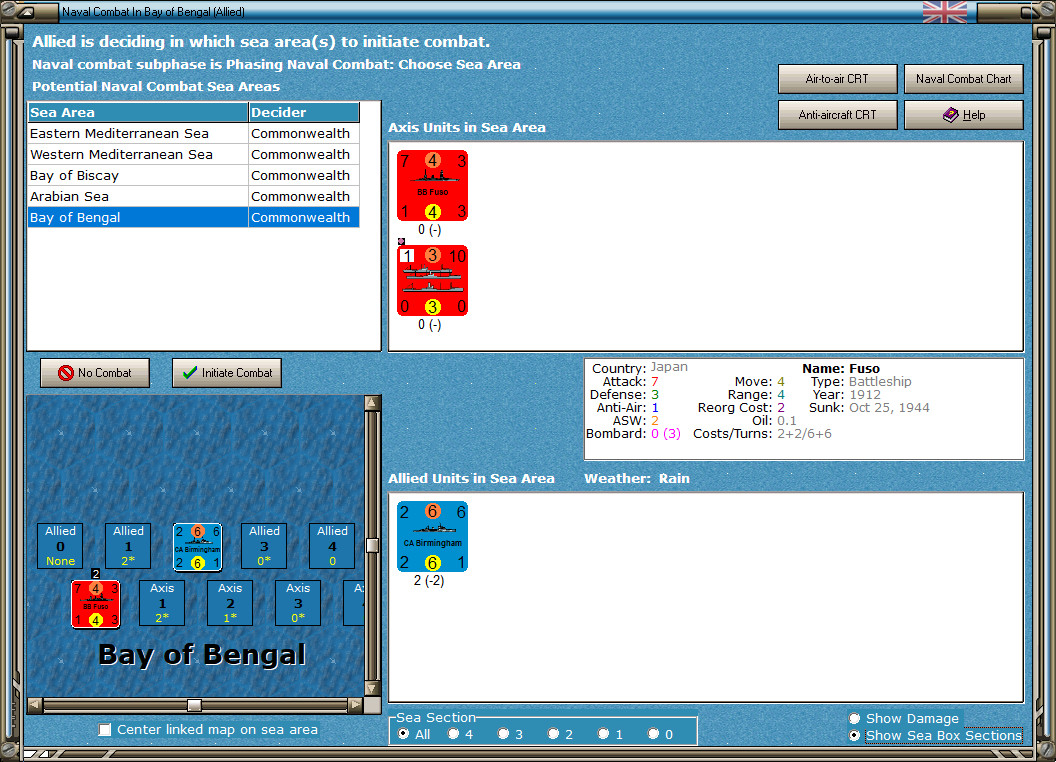Select Western Mediterranean Sea row
This screenshot has height=762, width=1056.
click(193, 154)
